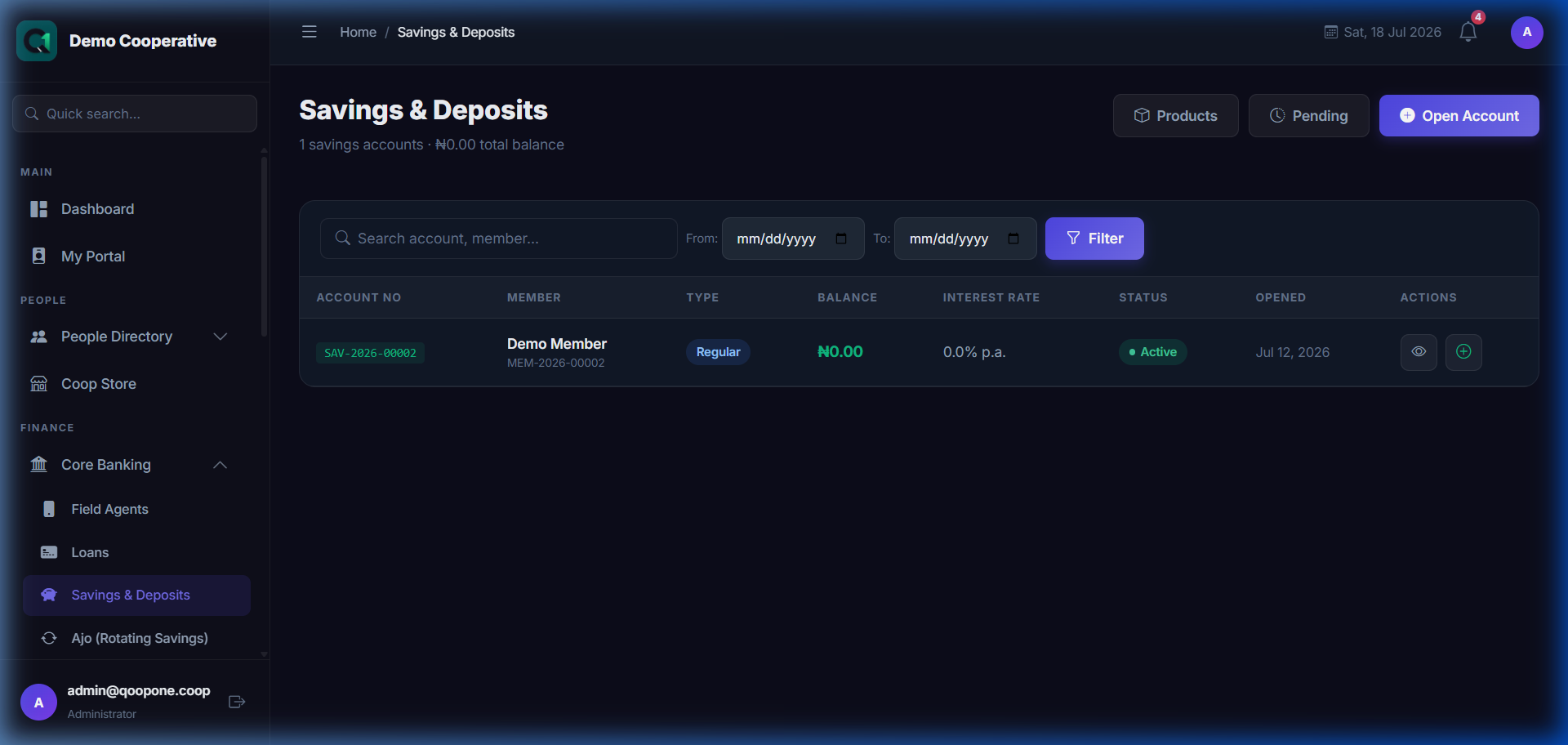Click member name Demo Member
The width and height of the screenshot is (1568, 745).
556,344
